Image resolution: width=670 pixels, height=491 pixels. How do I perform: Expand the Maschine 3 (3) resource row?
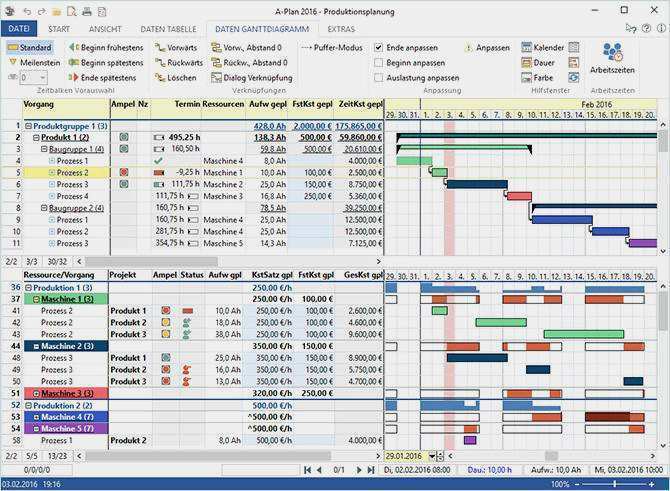point(36,393)
